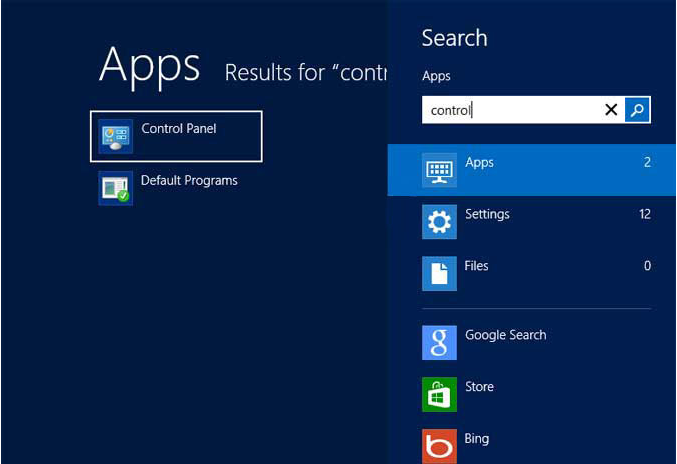
Task: Search with the Bing label
Action: click(477, 439)
